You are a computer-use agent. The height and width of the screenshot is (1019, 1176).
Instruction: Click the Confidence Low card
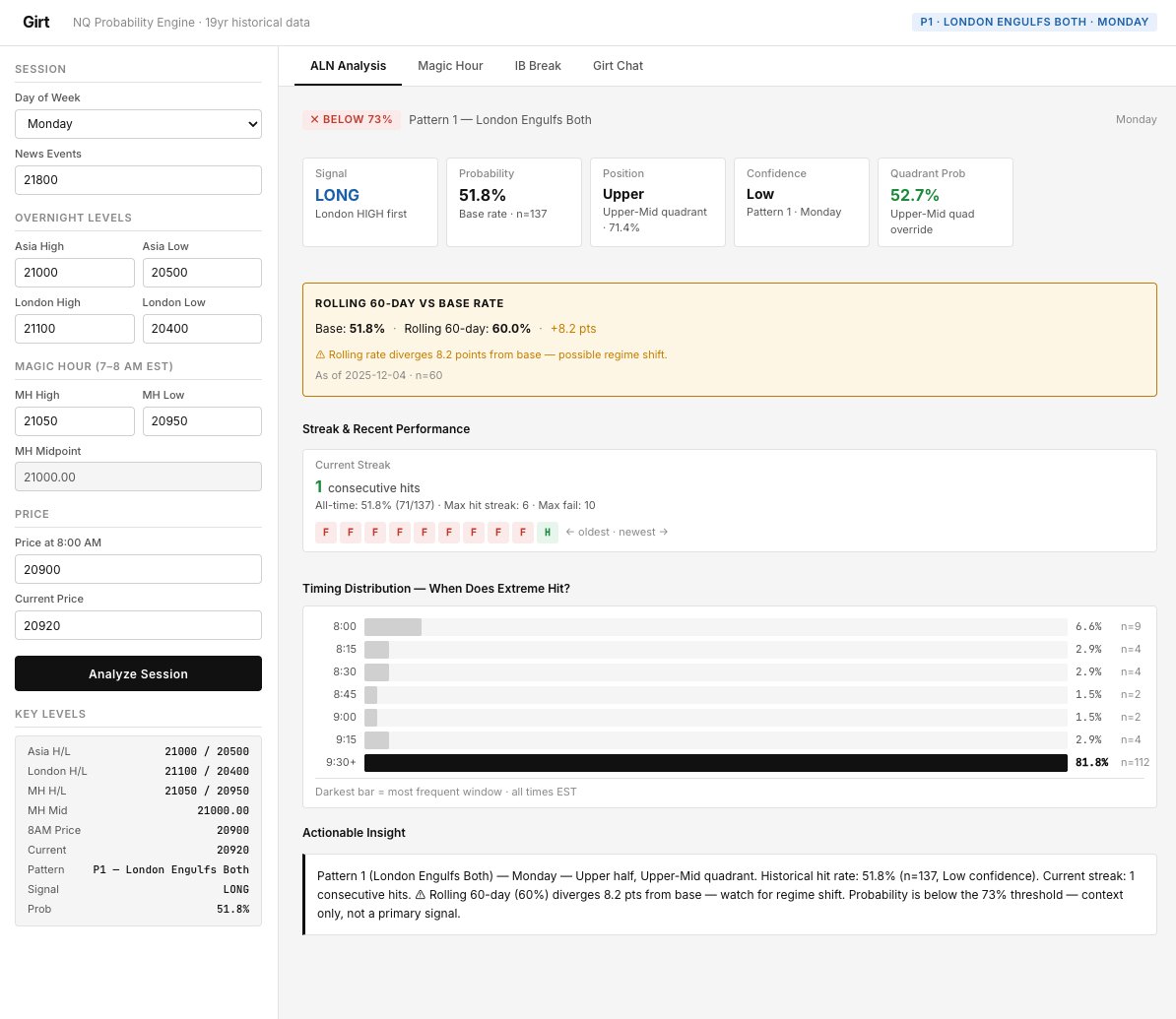[x=802, y=202]
